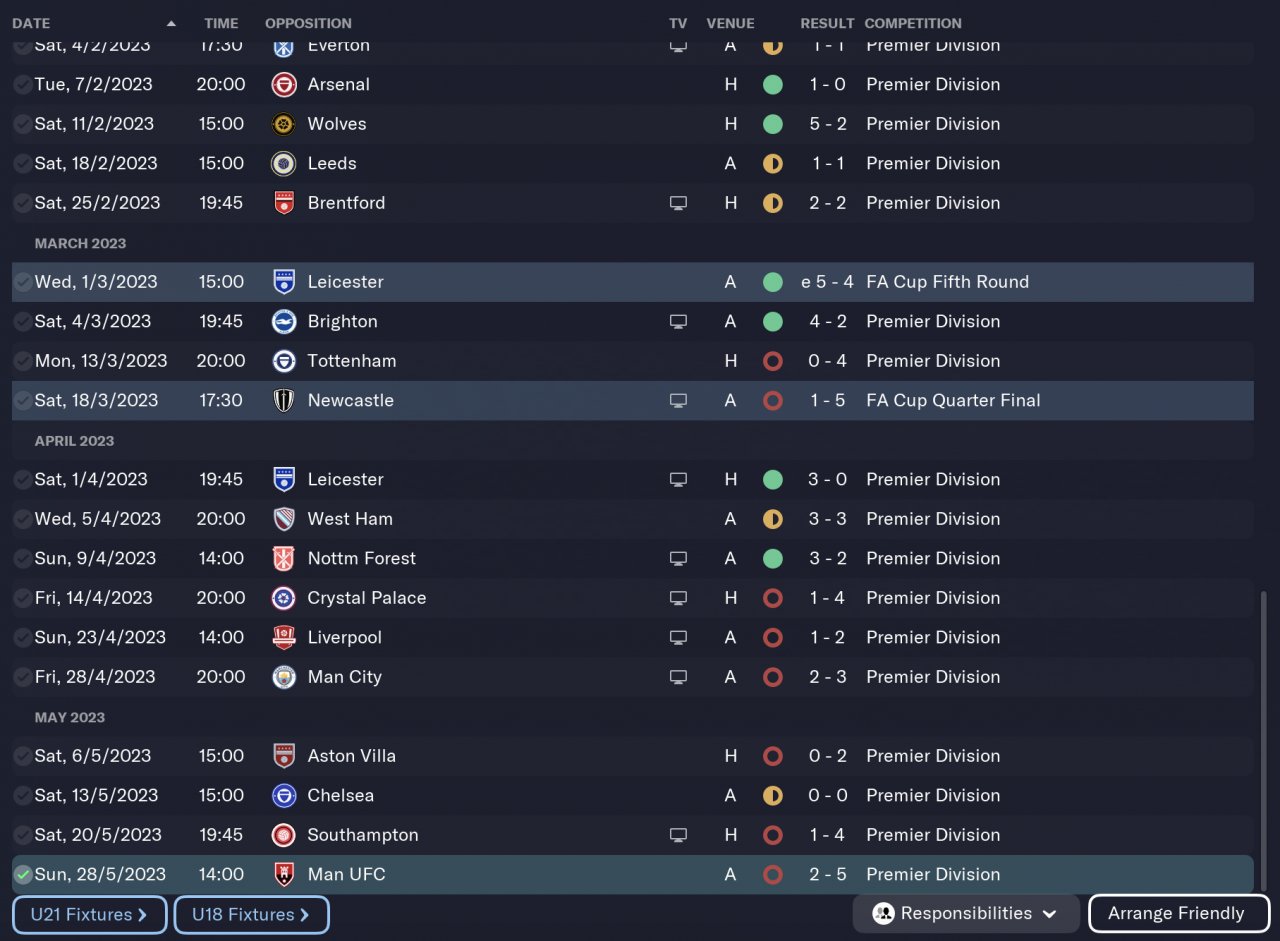Image resolution: width=1280 pixels, height=941 pixels.
Task: Toggle the checkmark on the Tottenham fixture
Action: [x=22, y=361]
